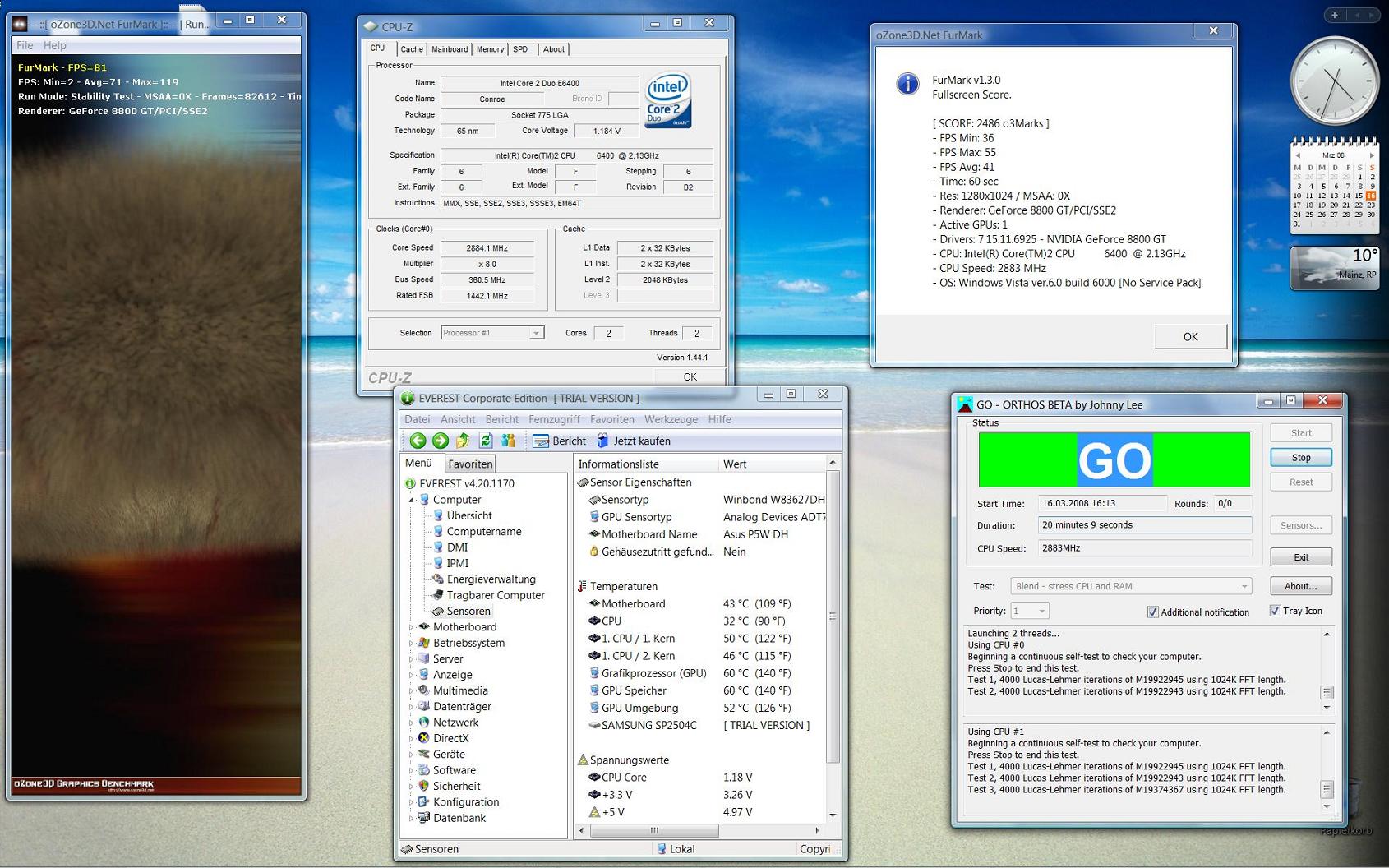Open the Priority dropdown in ORTHOS
1389x868 pixels.
point(1029,611)
